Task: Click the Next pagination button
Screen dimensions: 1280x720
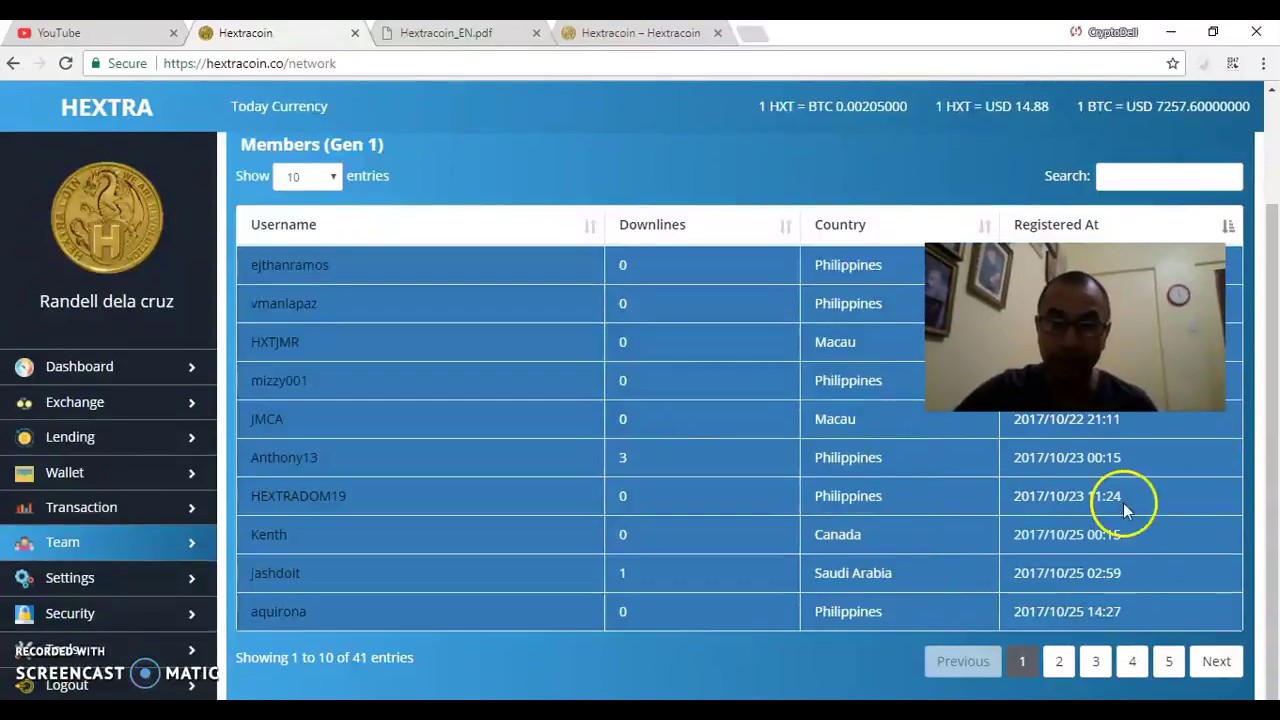Action: click(1216, 661)
